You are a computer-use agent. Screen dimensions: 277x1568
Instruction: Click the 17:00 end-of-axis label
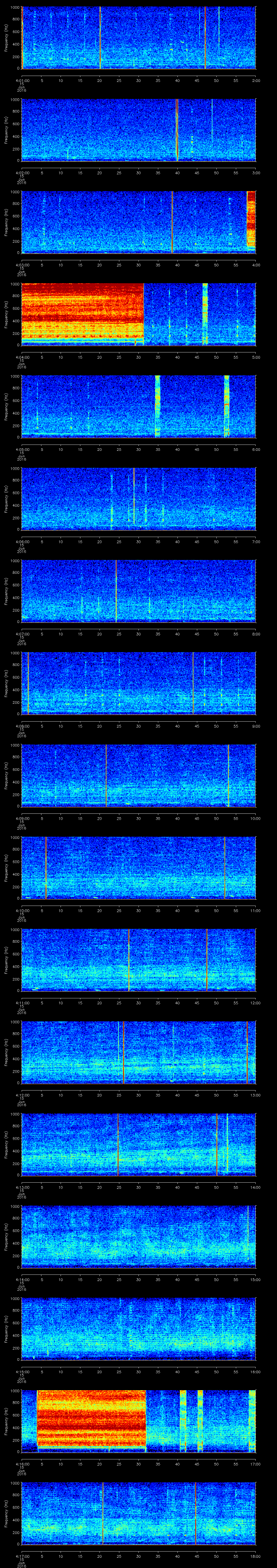pyautogui.click(x=255, y=1463)
